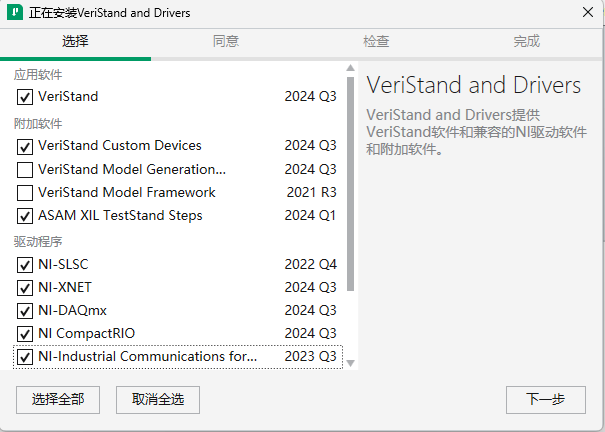
Task: Select the NI CompactRIO label text
Action: pyautogui.click(x=86, y=333)
